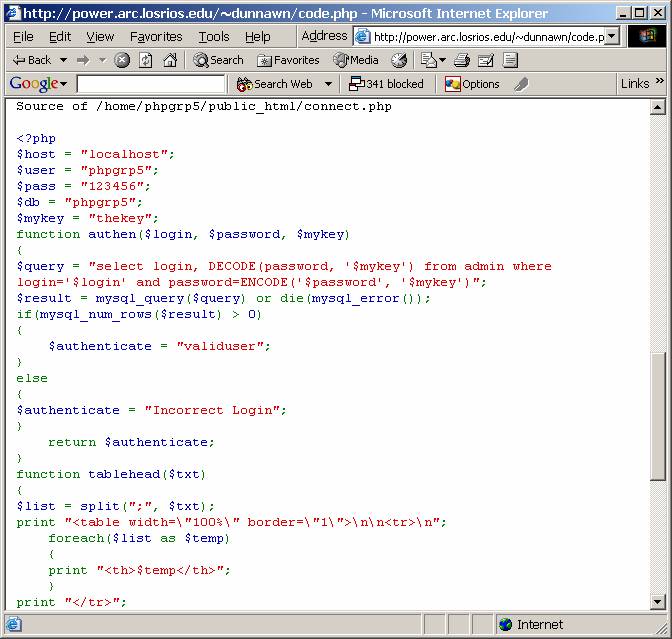Click the IE icon in title bar
The image size is (672, 639).
[12, 13]
